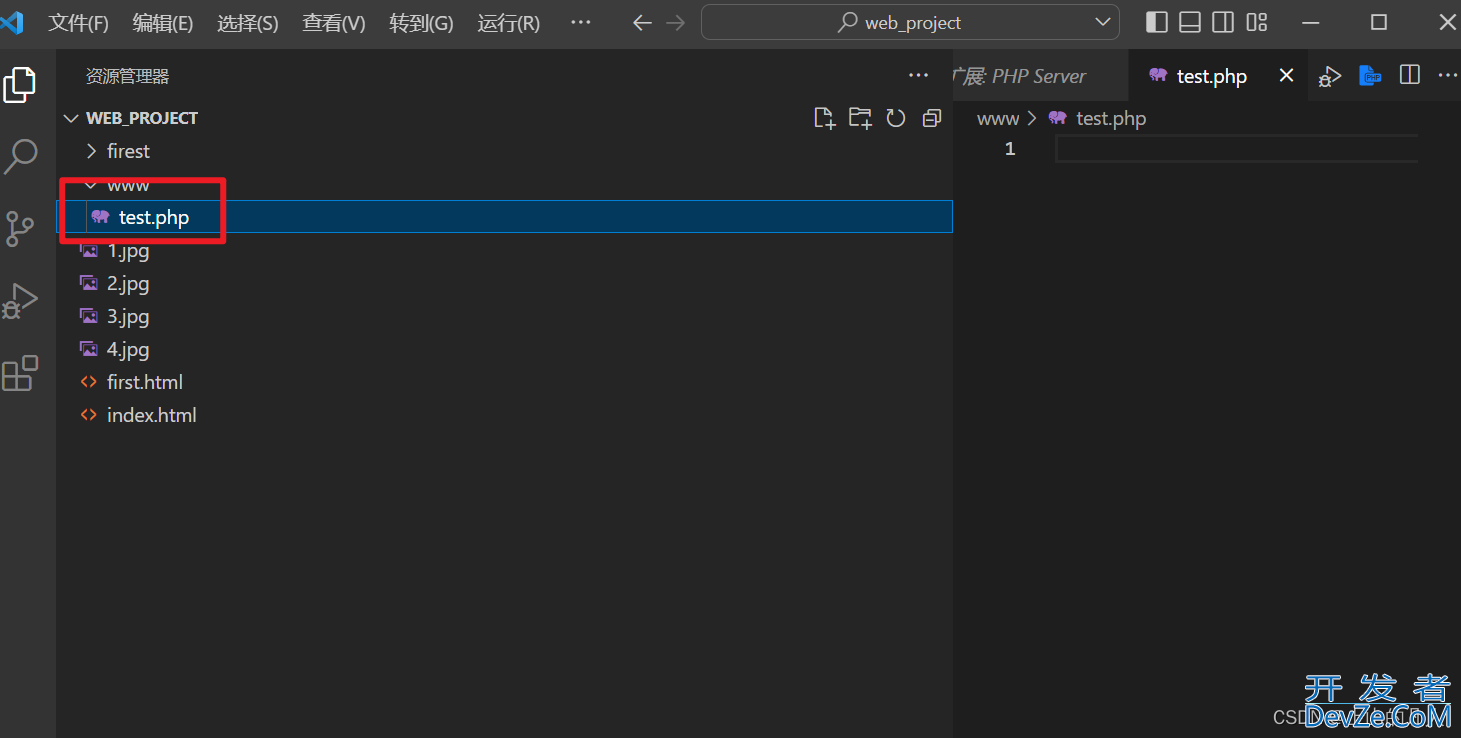This screenshot has width=1461, height=738.
Task: Open the 转到(G) menu
Action: pyautogui.click(x=421, y=24)
